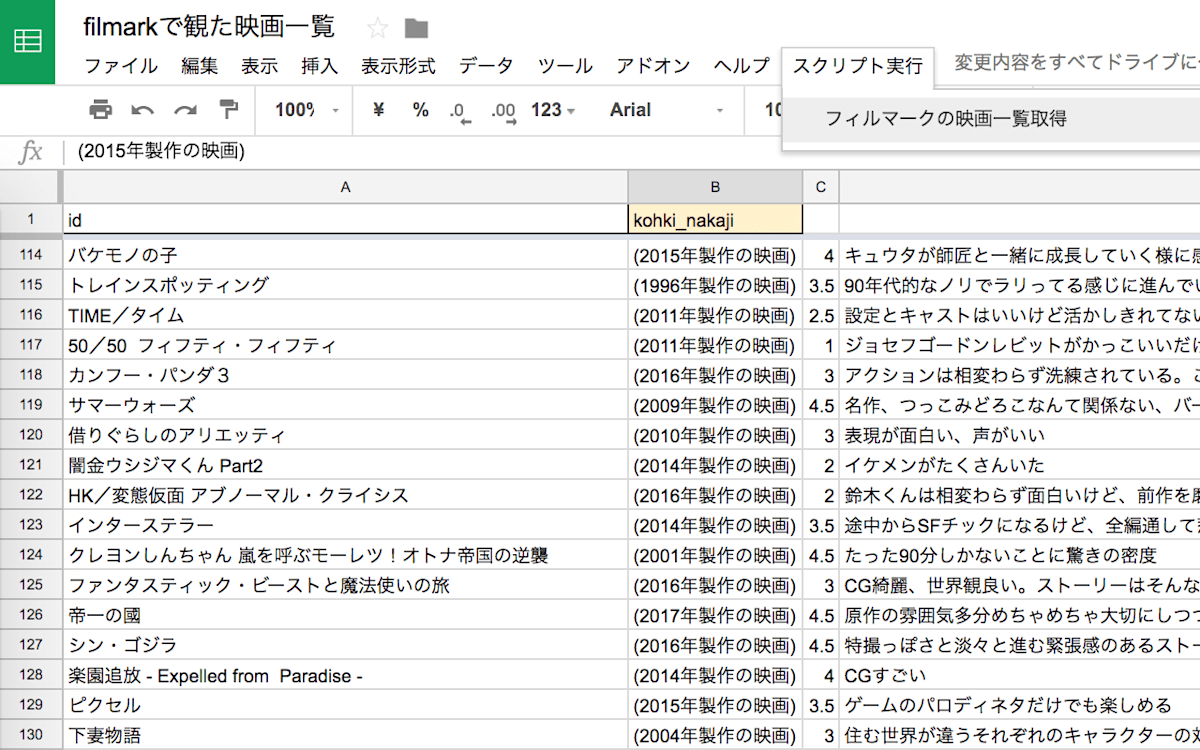
Task: Click the select-all corner box
Action: pos(30,186)
